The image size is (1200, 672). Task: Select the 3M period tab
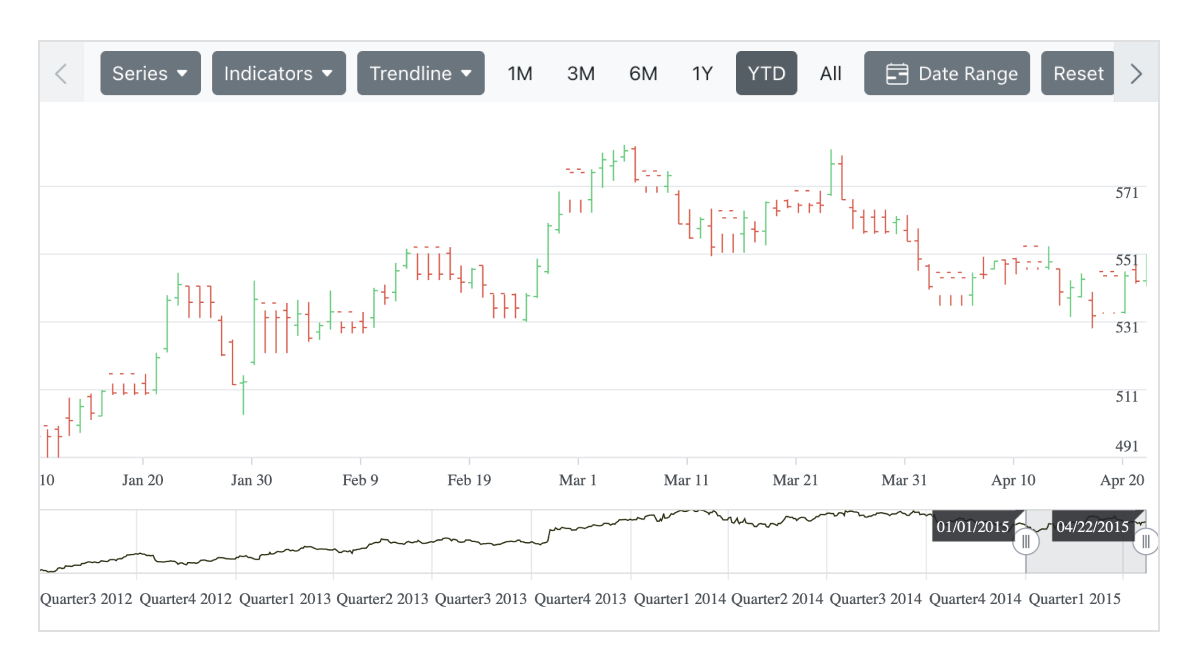(x=581, y=72)
